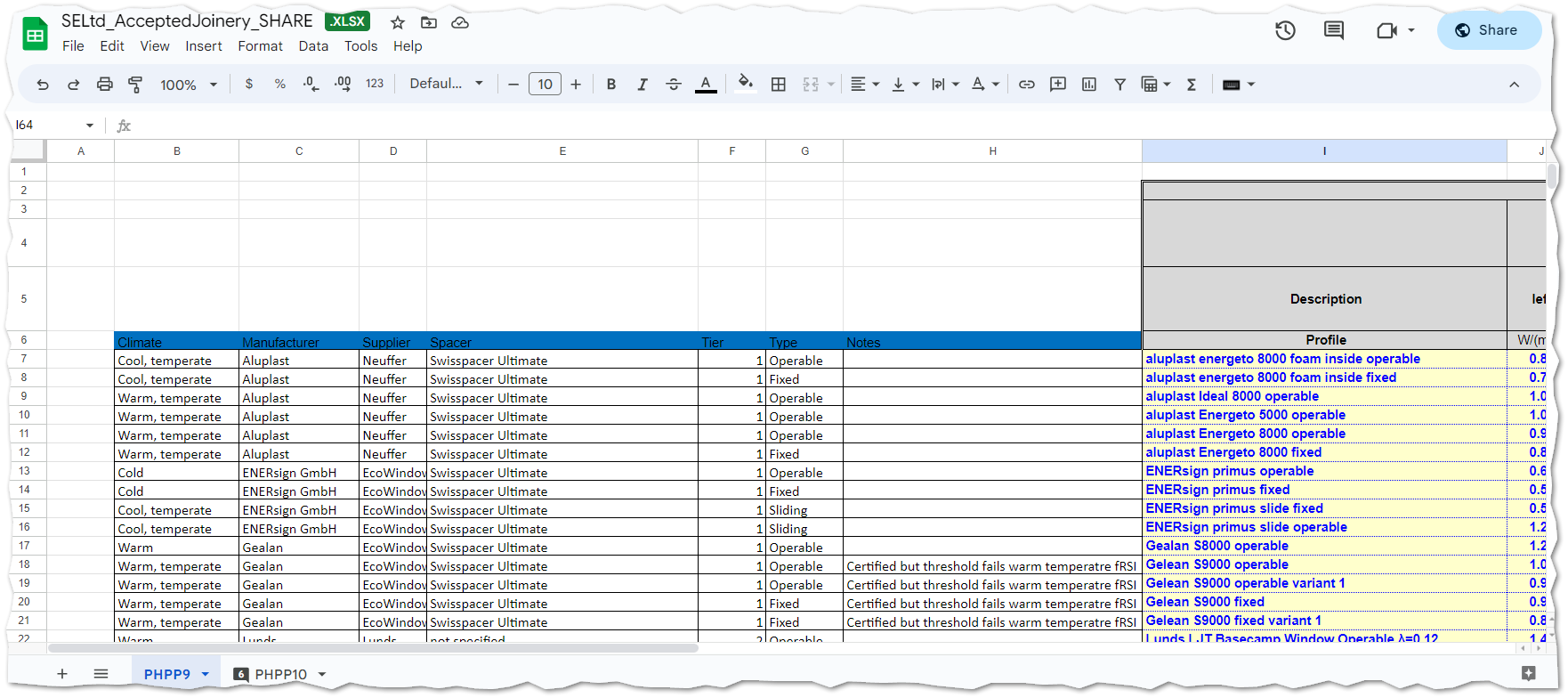Open the Tools menu
This screenshot has width=1568, height=698.
(x=361, y=46)
